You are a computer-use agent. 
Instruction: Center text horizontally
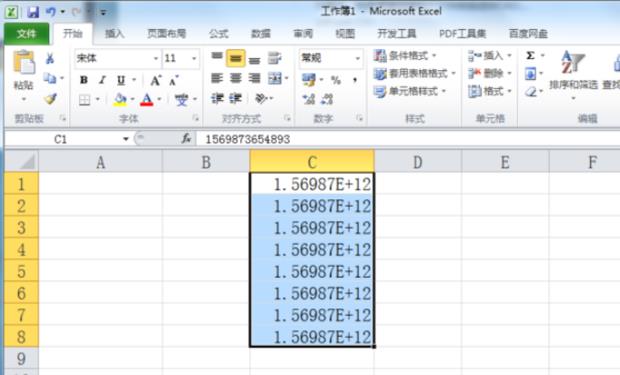click(236, 78)
